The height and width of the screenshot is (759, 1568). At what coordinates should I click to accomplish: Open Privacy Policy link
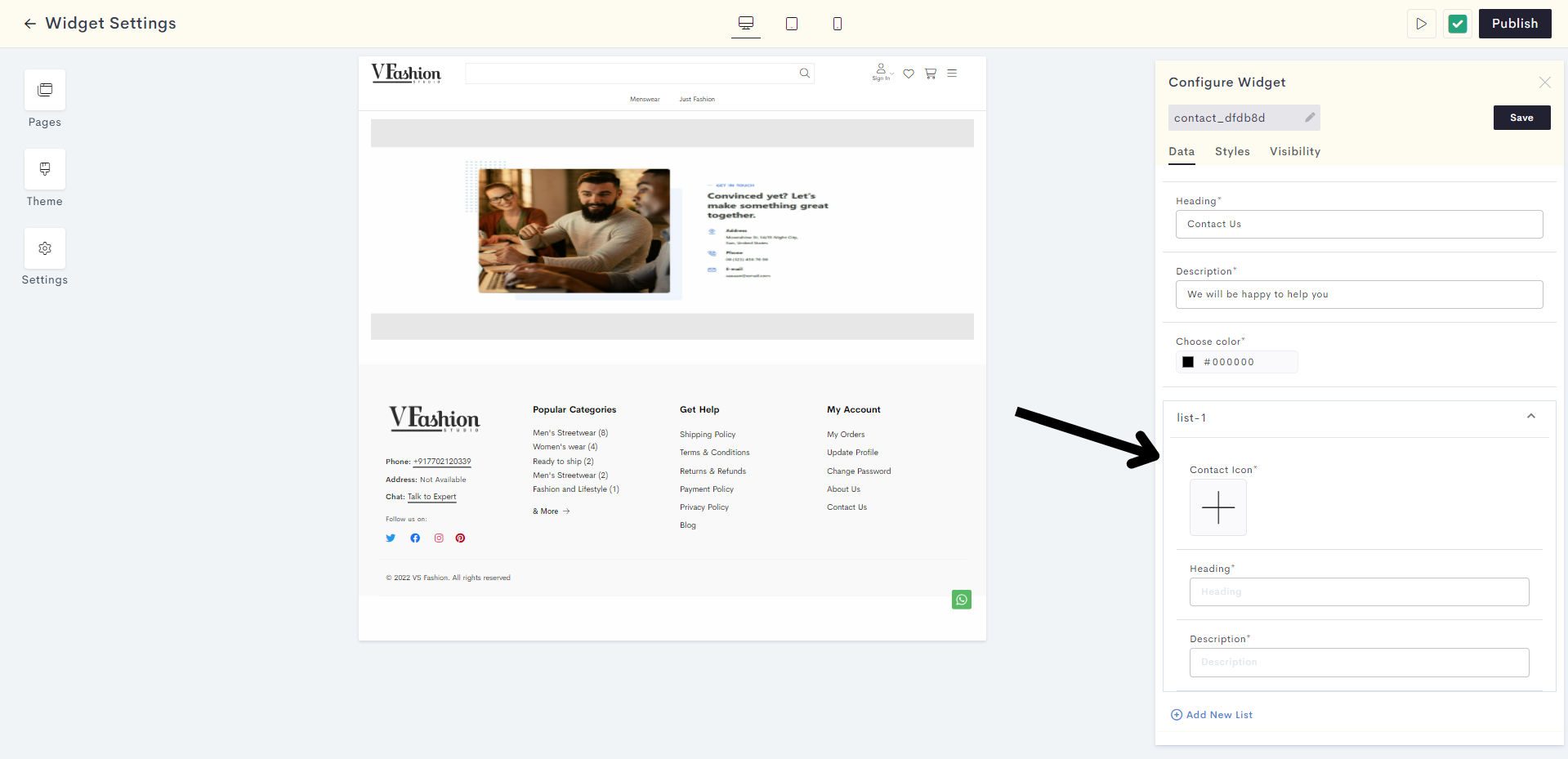pyautogui.click(x=704, y=507)
